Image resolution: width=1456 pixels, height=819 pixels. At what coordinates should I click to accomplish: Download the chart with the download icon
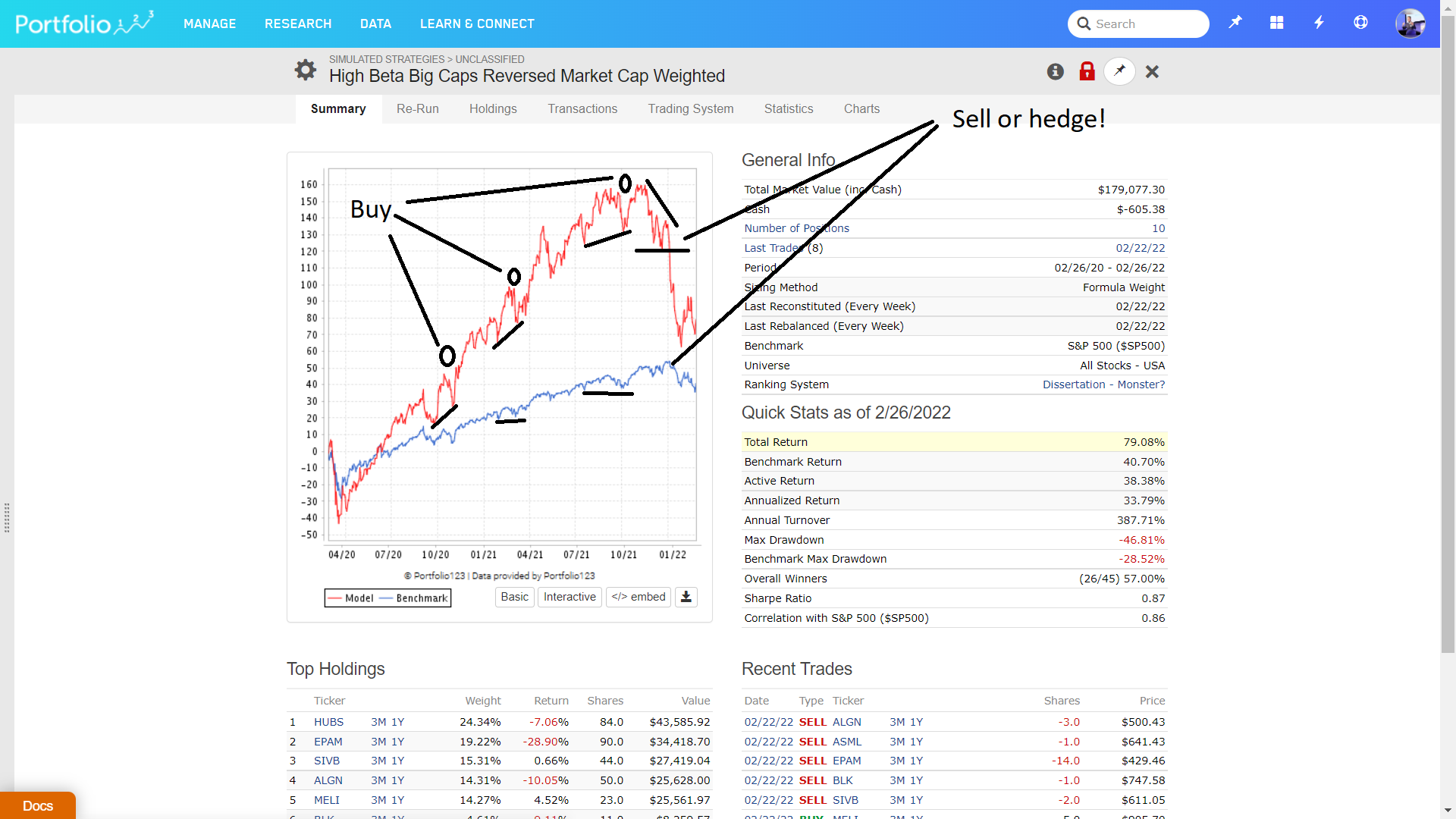686,597
